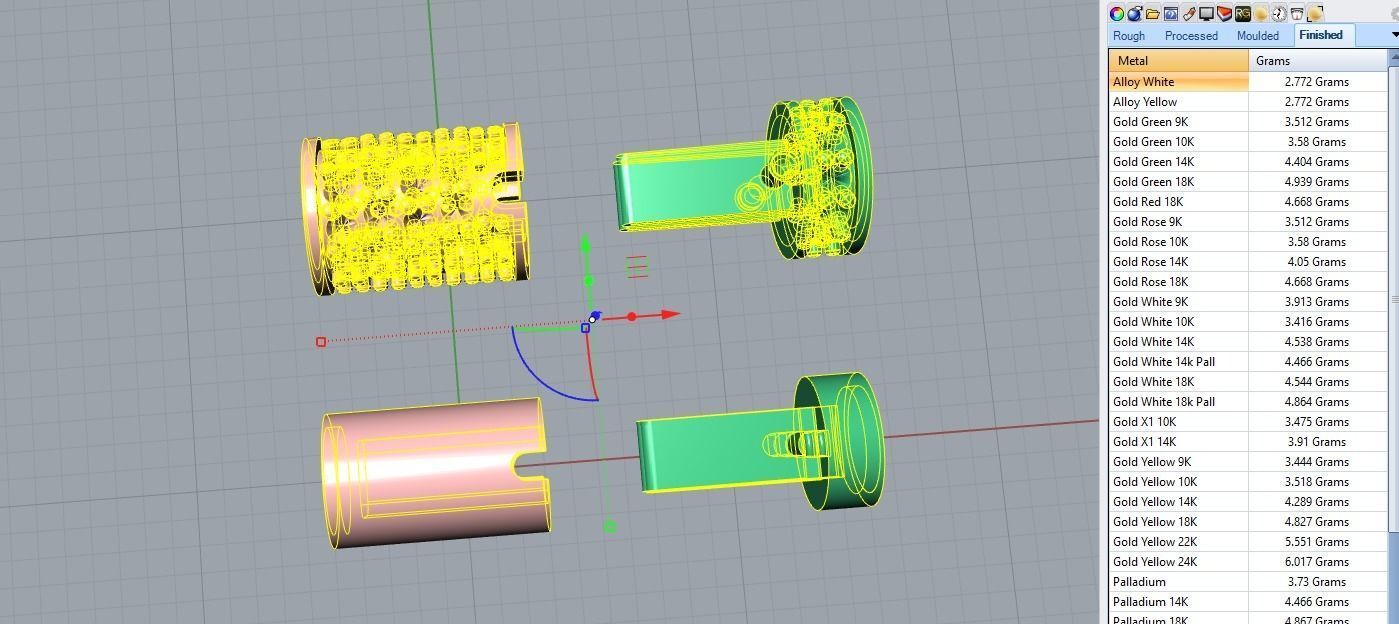Select the green gem-set cap with blade
Image resolution: width=1399 pixels, height=624 pixels.
[742, 180]
